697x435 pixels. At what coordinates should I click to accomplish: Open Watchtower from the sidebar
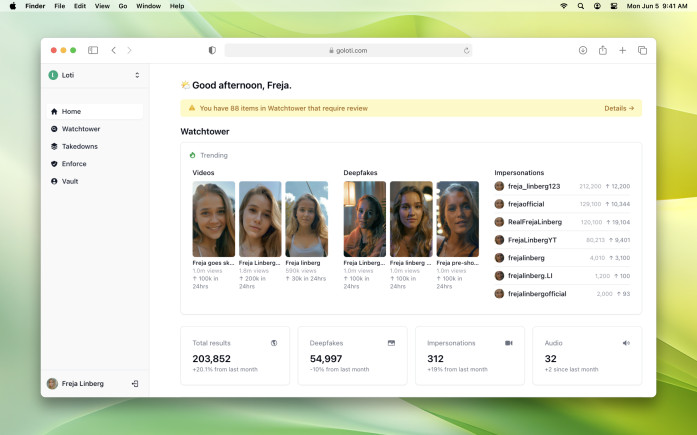coord(80,129)
